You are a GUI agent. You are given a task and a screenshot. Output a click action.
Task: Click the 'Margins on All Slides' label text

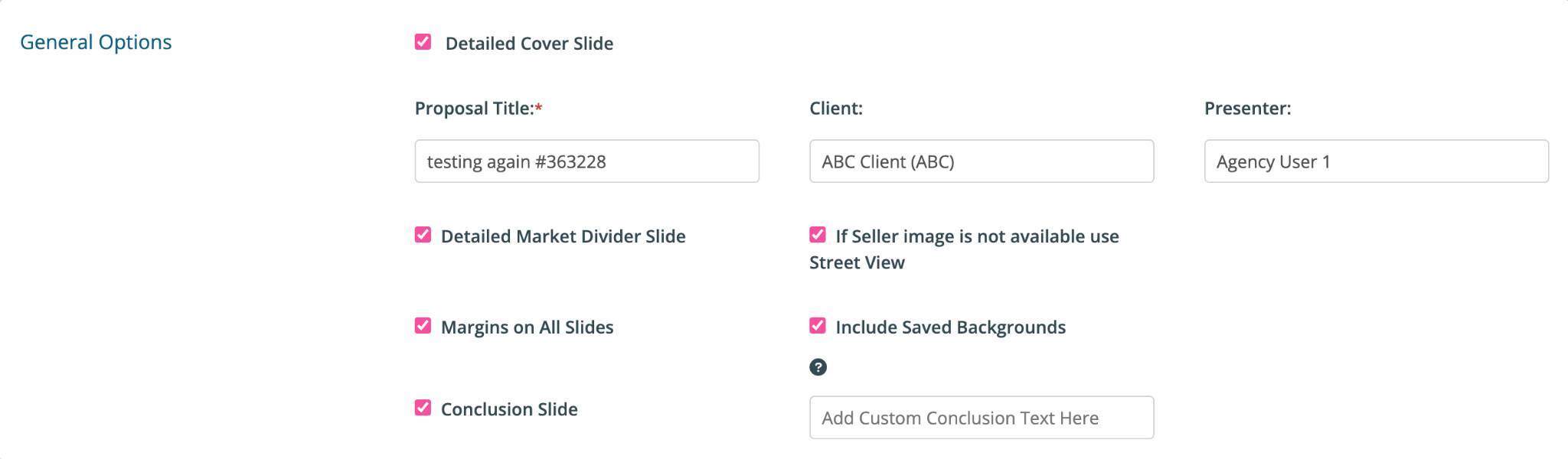coord(528,327)
